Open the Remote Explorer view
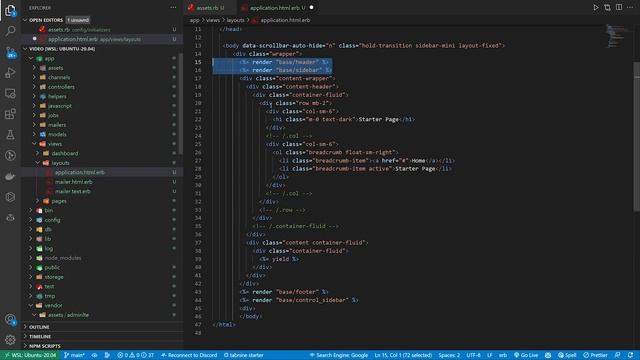 10,93
